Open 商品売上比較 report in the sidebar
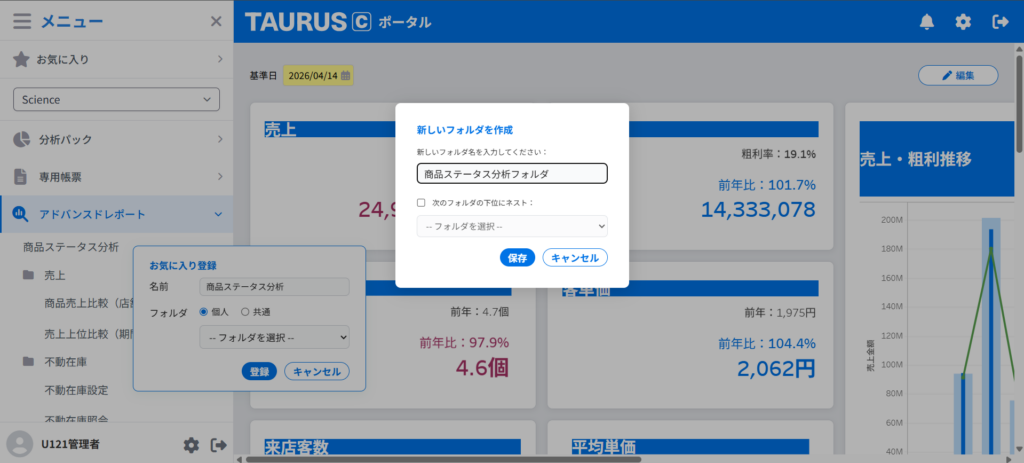Viewport: 1024px width, 463px height. [88, 303]
